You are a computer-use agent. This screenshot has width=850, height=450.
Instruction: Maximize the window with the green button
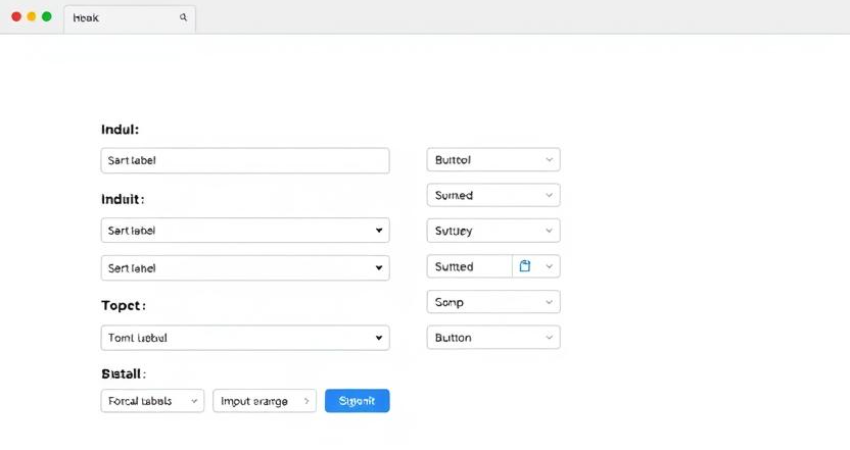(46, 17)
